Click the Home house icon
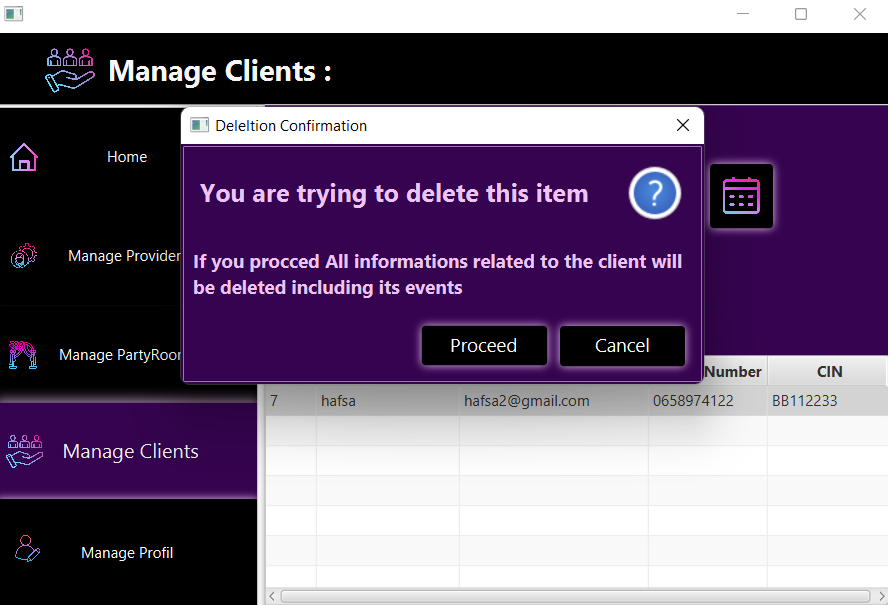The width and height of the screenshot is (888, 605). 23,157
